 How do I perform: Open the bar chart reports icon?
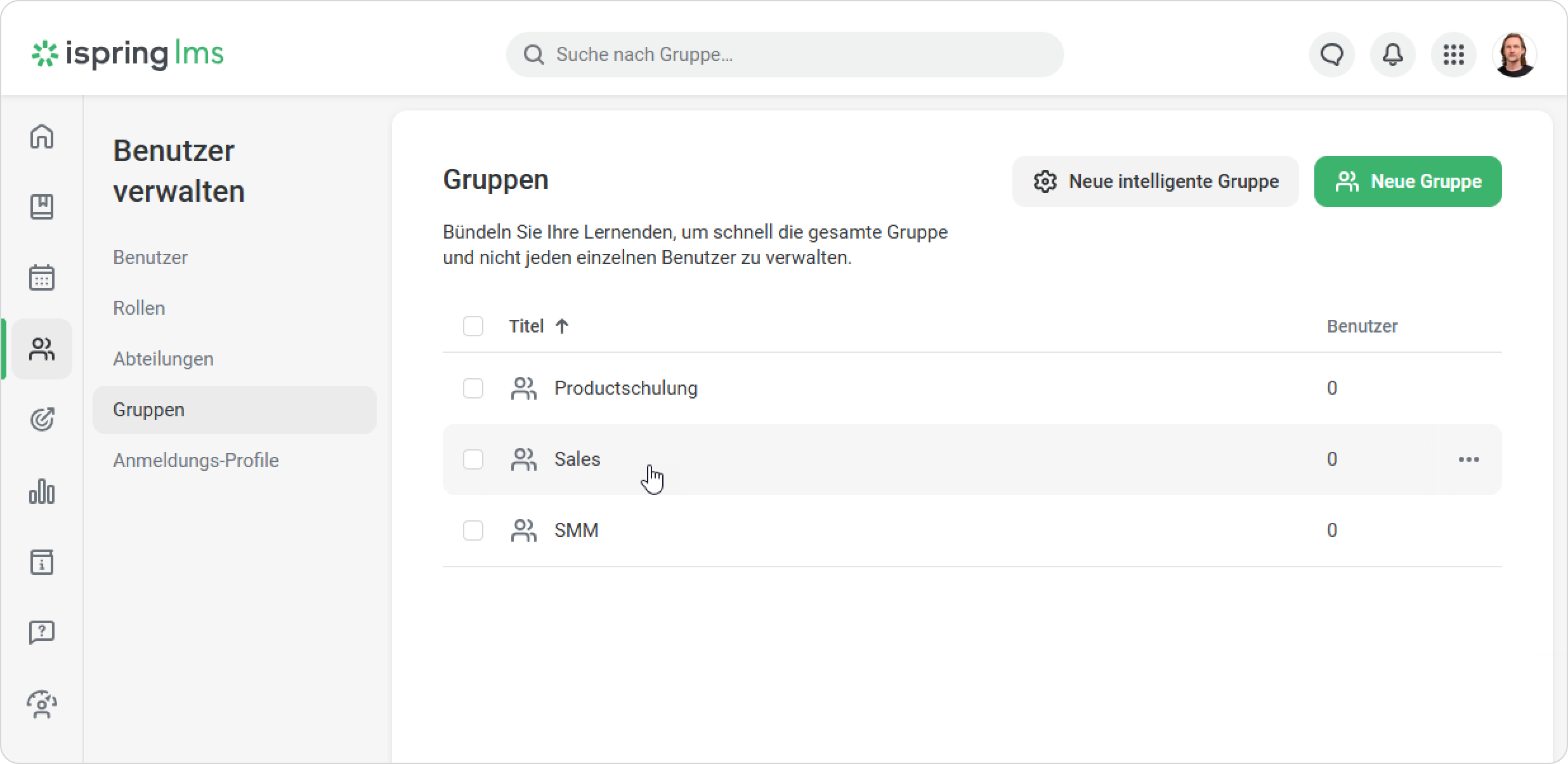[x=42, y=491]
